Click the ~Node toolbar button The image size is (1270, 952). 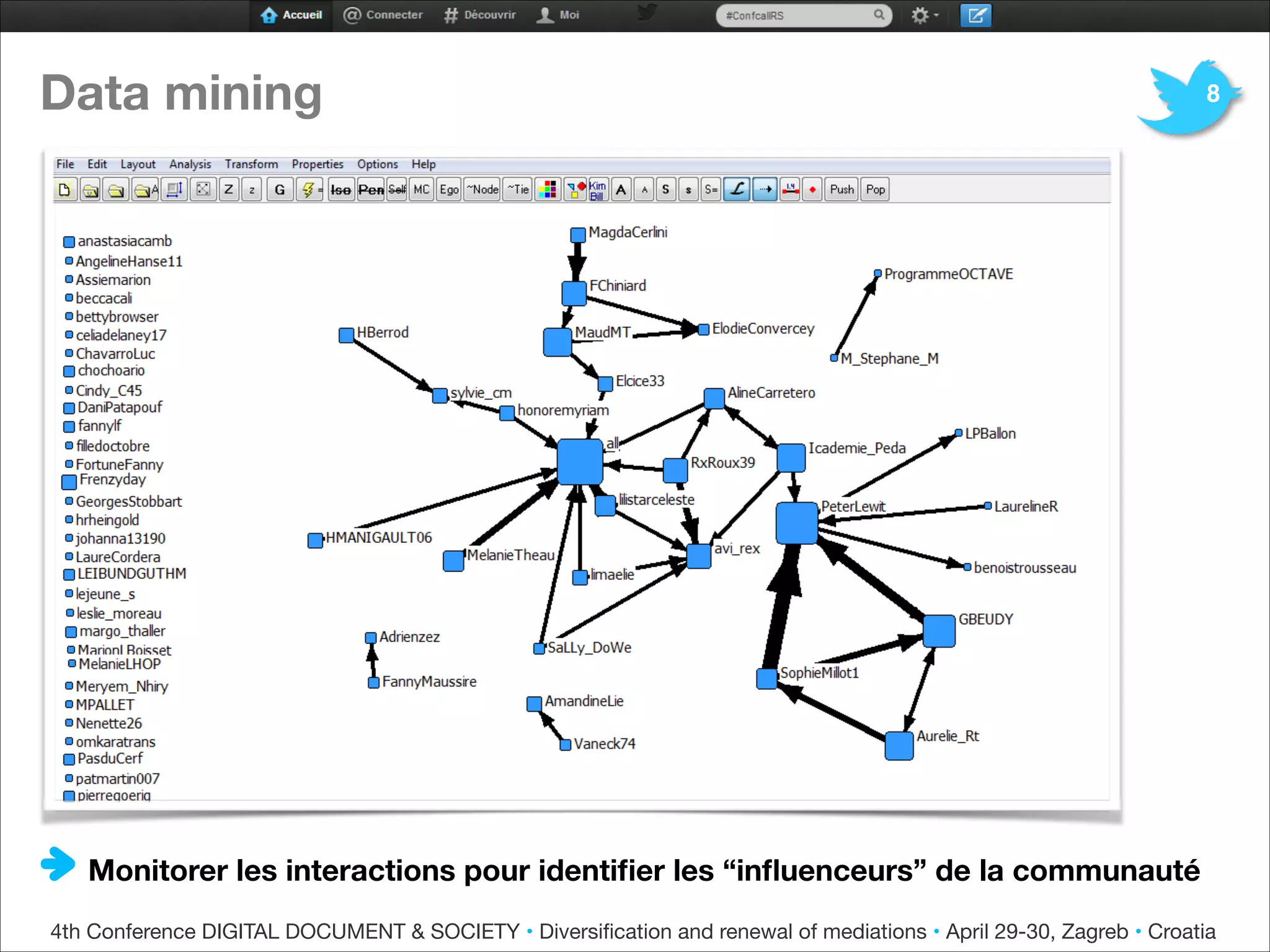482,190
